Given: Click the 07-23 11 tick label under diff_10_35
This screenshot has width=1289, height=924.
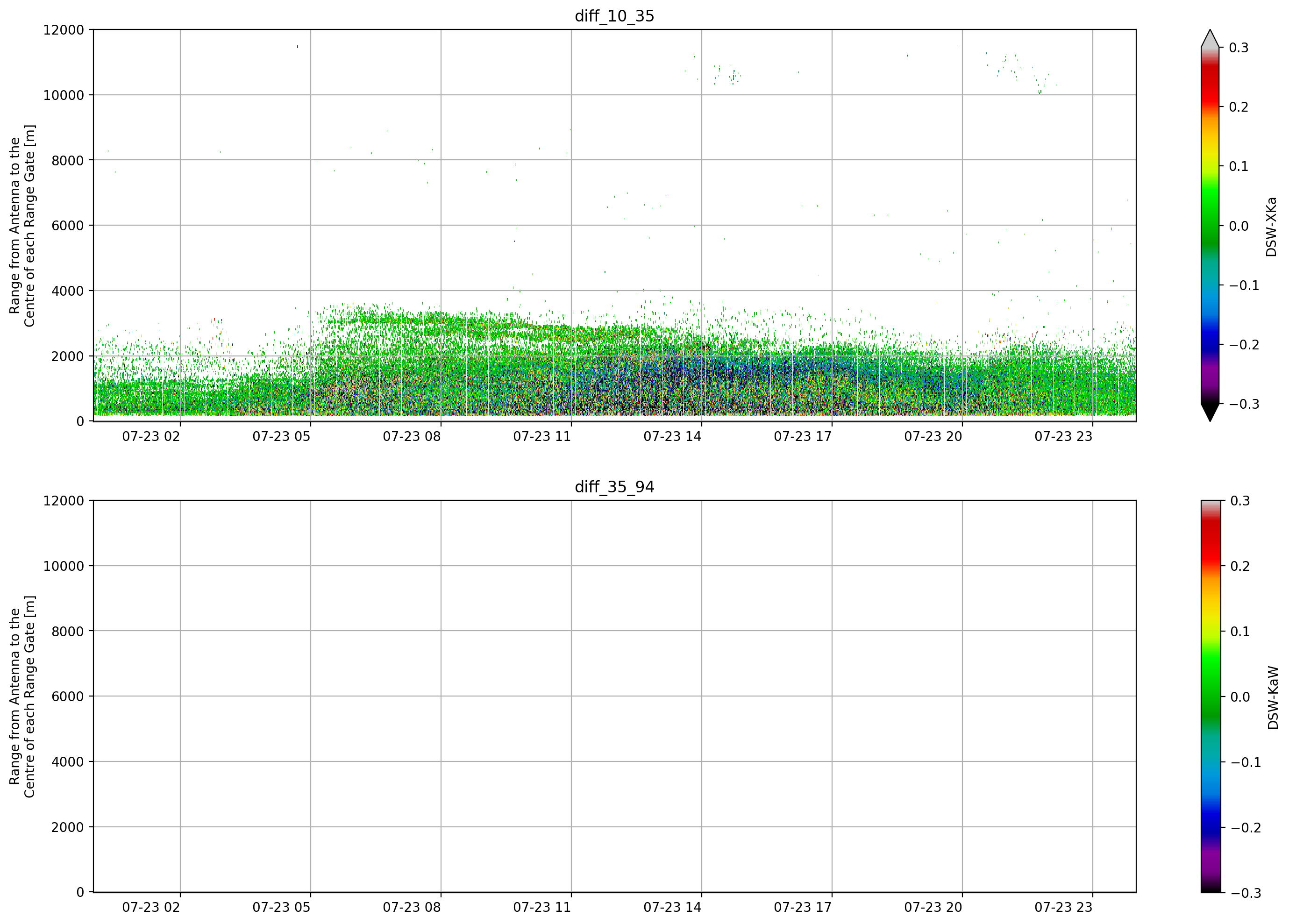Looking at the screenshot, I should pos(542,436).
